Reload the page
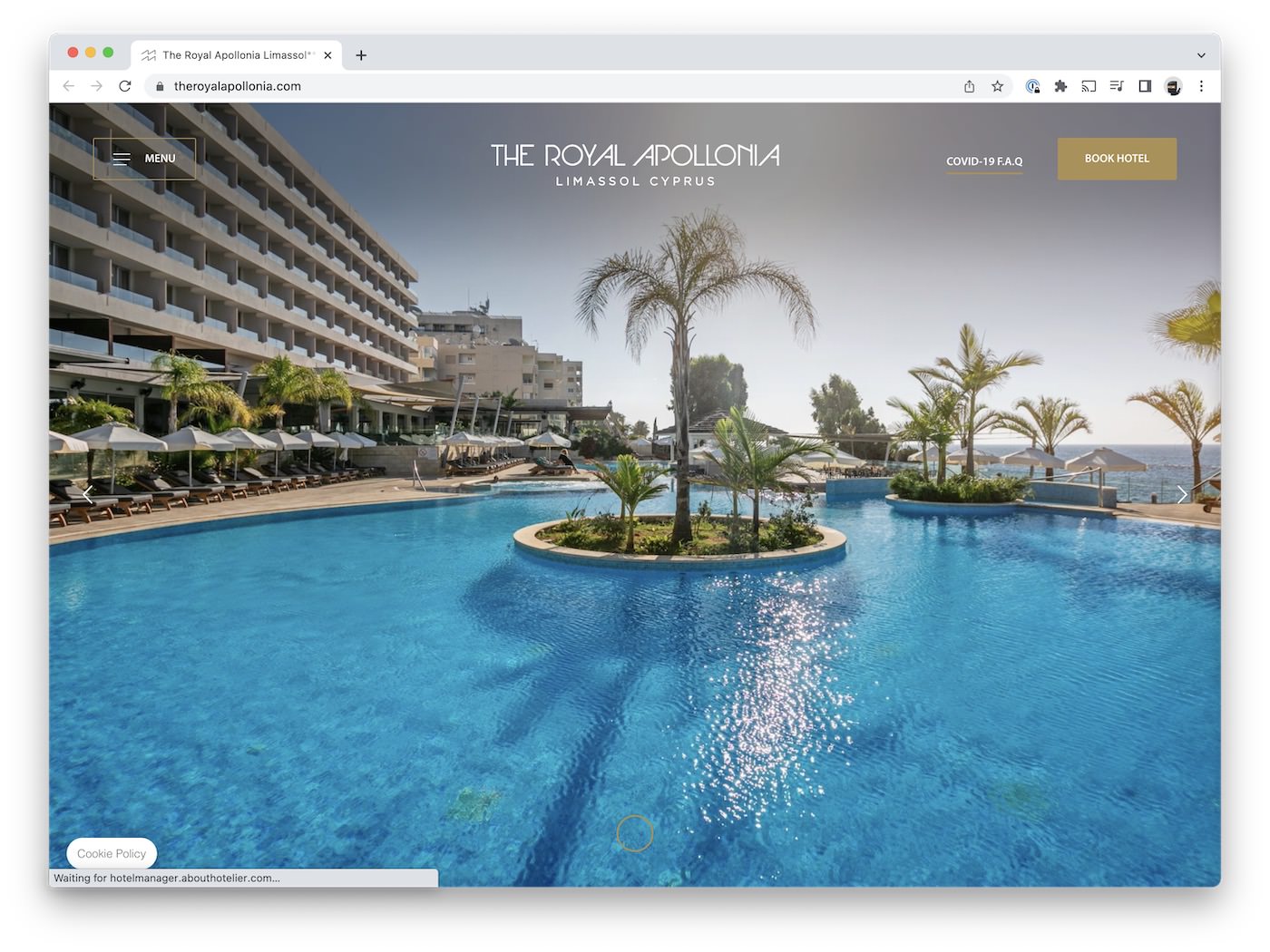Viewport: 1270px width, 952px height. [x=125, y=86]
